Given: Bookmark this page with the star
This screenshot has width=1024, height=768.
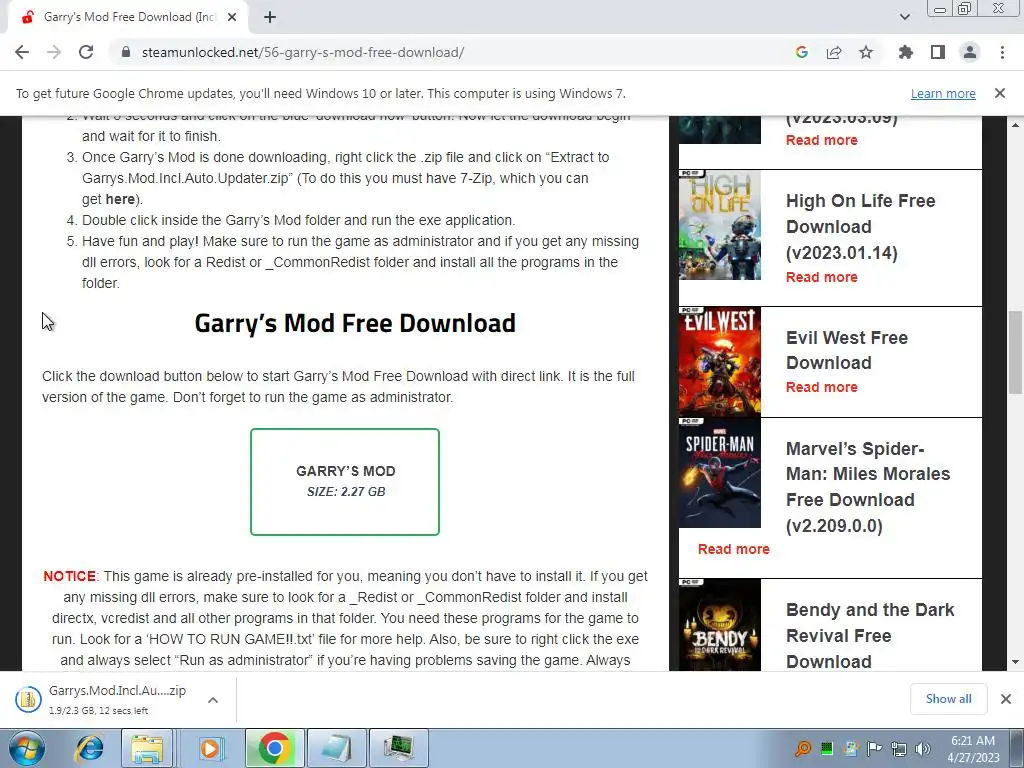Looking at the screenshot, I should coord(866,52).
